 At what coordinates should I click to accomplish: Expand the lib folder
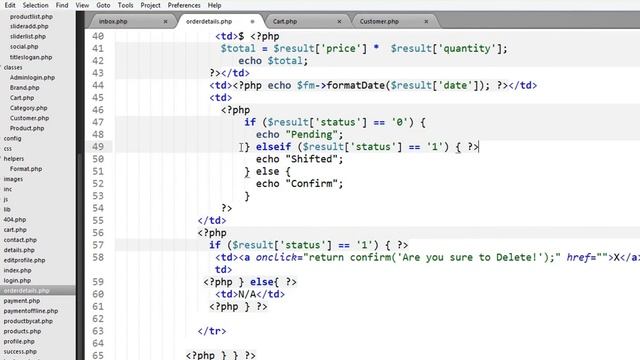click(x=7, y=209)
